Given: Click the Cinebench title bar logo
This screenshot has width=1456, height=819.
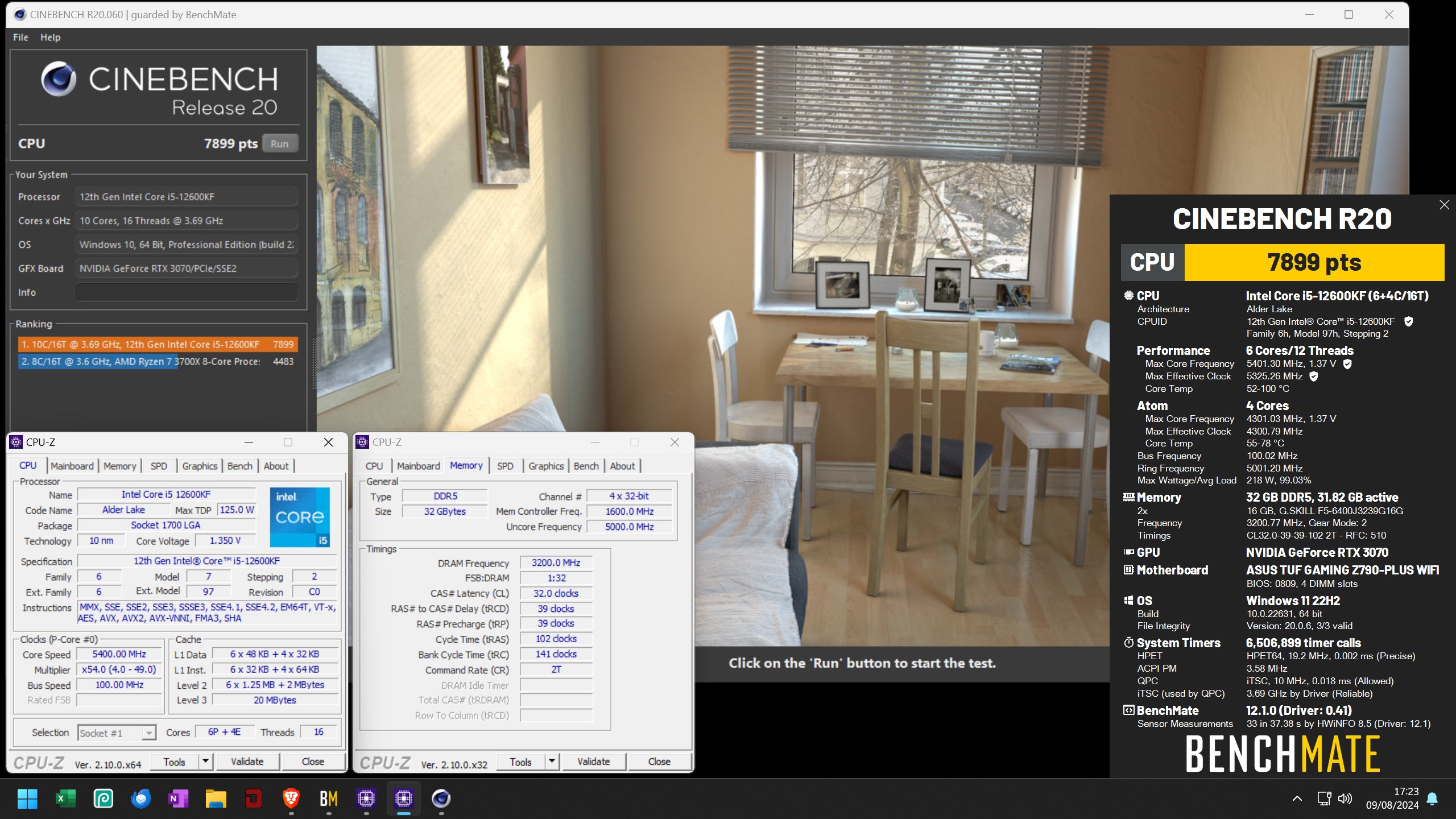Looking at the screenshot, I should pos(19,15).
